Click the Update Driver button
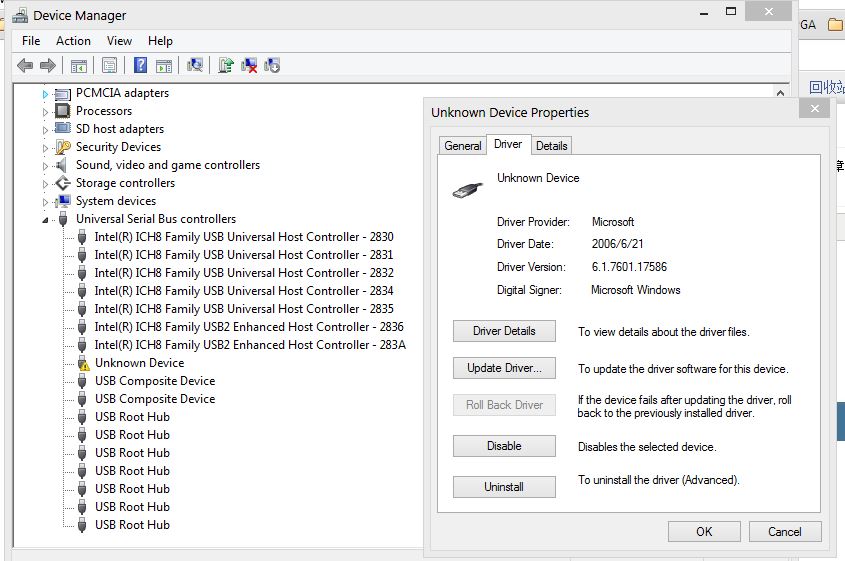 coord(504,368)
